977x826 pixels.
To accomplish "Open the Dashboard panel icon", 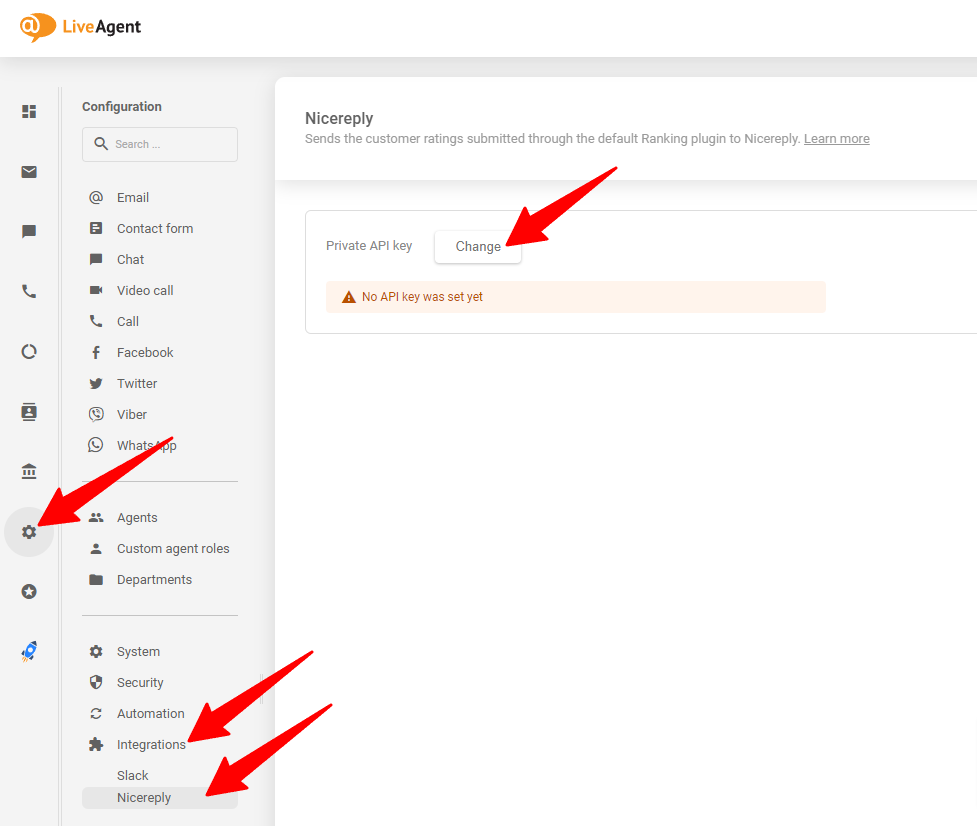I will (28, 111).
